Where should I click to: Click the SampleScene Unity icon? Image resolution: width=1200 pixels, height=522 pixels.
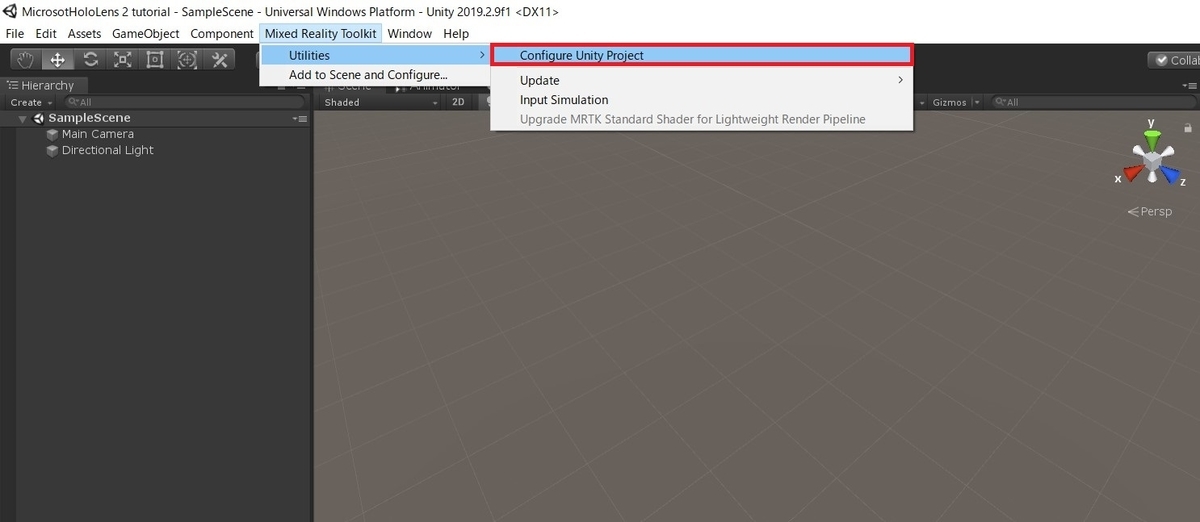40,118
